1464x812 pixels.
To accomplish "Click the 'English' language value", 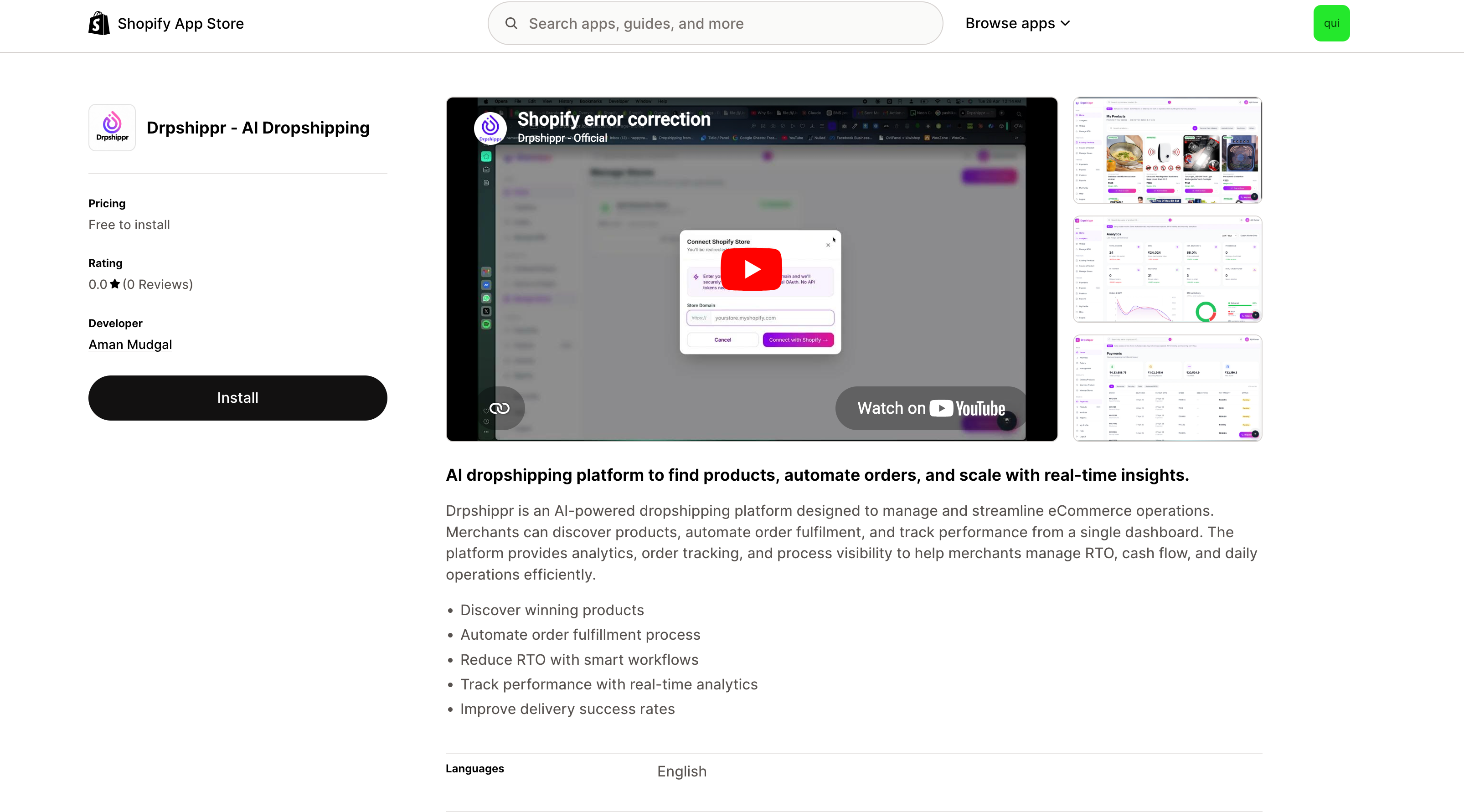I will pos(682,771).
